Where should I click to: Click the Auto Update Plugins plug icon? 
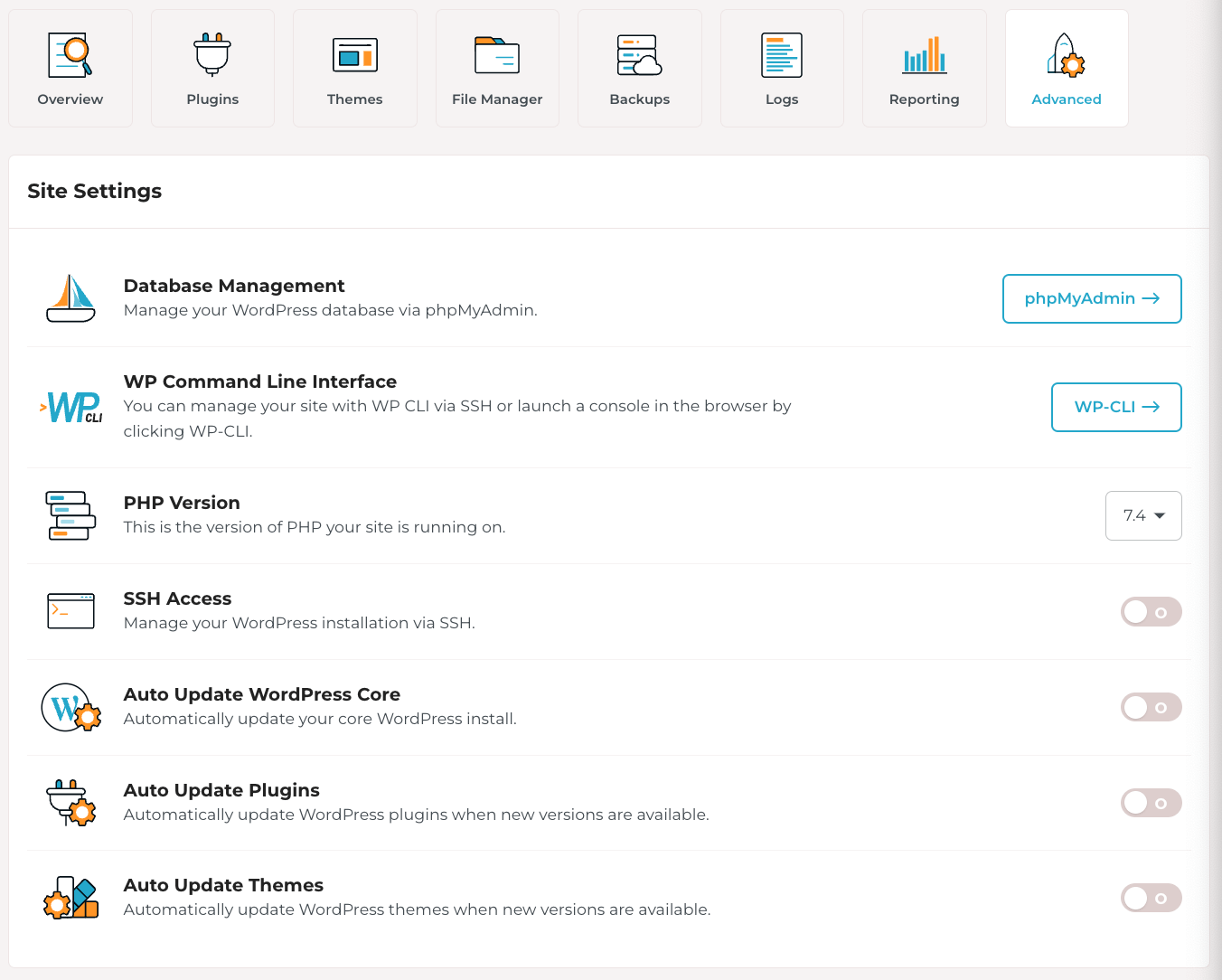[x=70, y=803]
